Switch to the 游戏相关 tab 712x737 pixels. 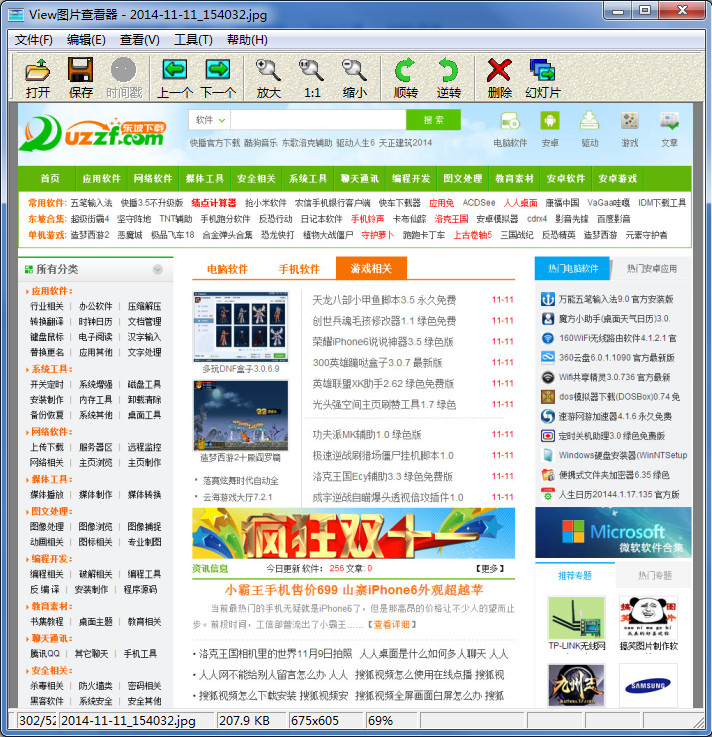point(371,268)
